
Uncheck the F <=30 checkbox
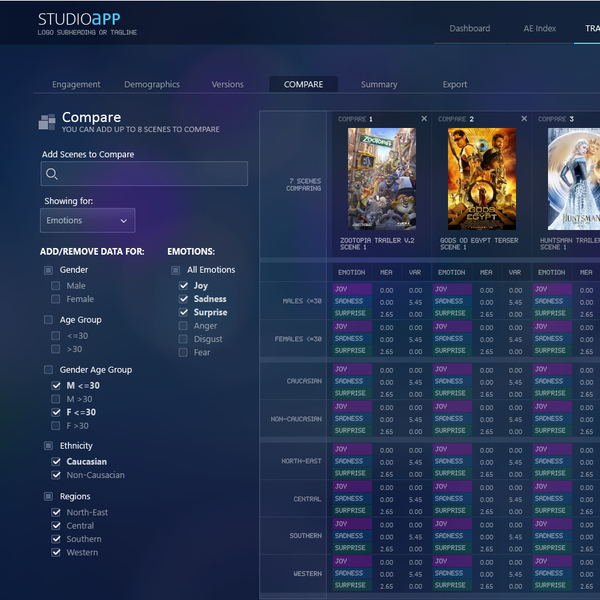point(56,412)
